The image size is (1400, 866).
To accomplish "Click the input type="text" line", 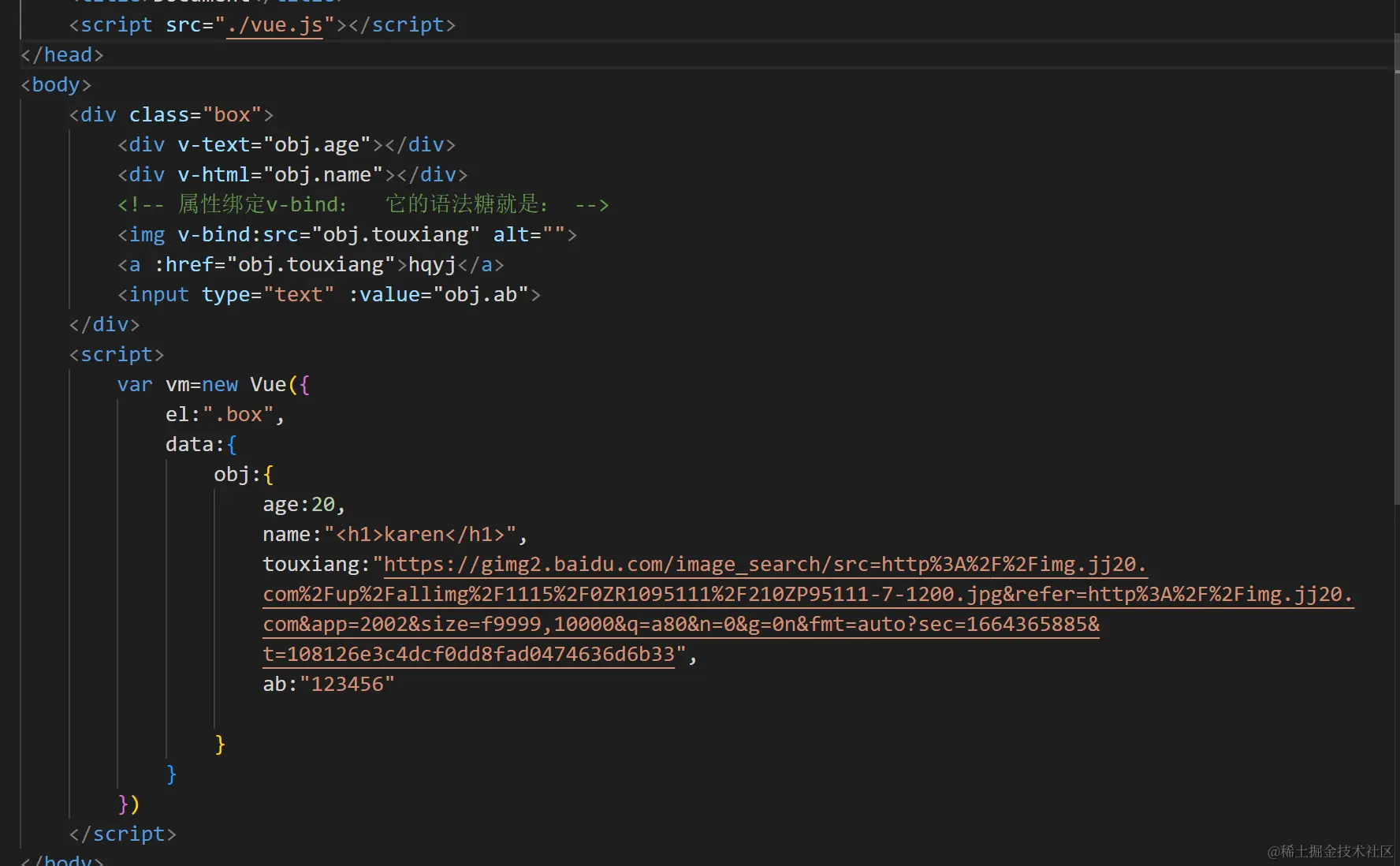I will click(329, 295).
